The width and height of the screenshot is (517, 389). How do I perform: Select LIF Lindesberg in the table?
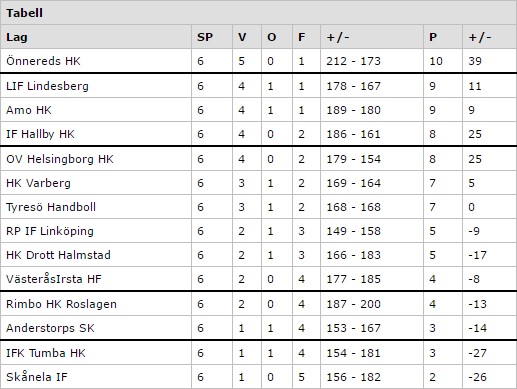(x=47, y=86)
